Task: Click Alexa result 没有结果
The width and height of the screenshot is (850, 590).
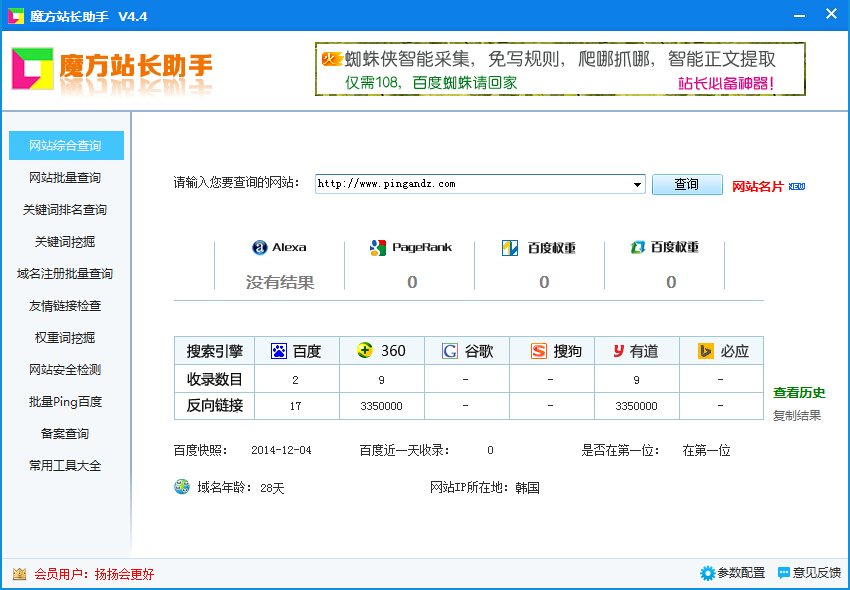Action: click(280, 282)
